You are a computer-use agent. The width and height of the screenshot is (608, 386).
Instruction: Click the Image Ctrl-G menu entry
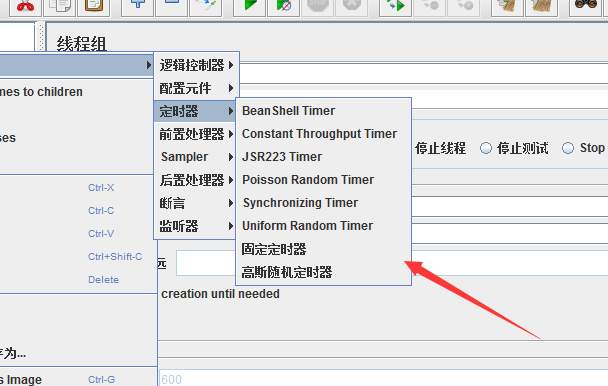coord(78,379)
